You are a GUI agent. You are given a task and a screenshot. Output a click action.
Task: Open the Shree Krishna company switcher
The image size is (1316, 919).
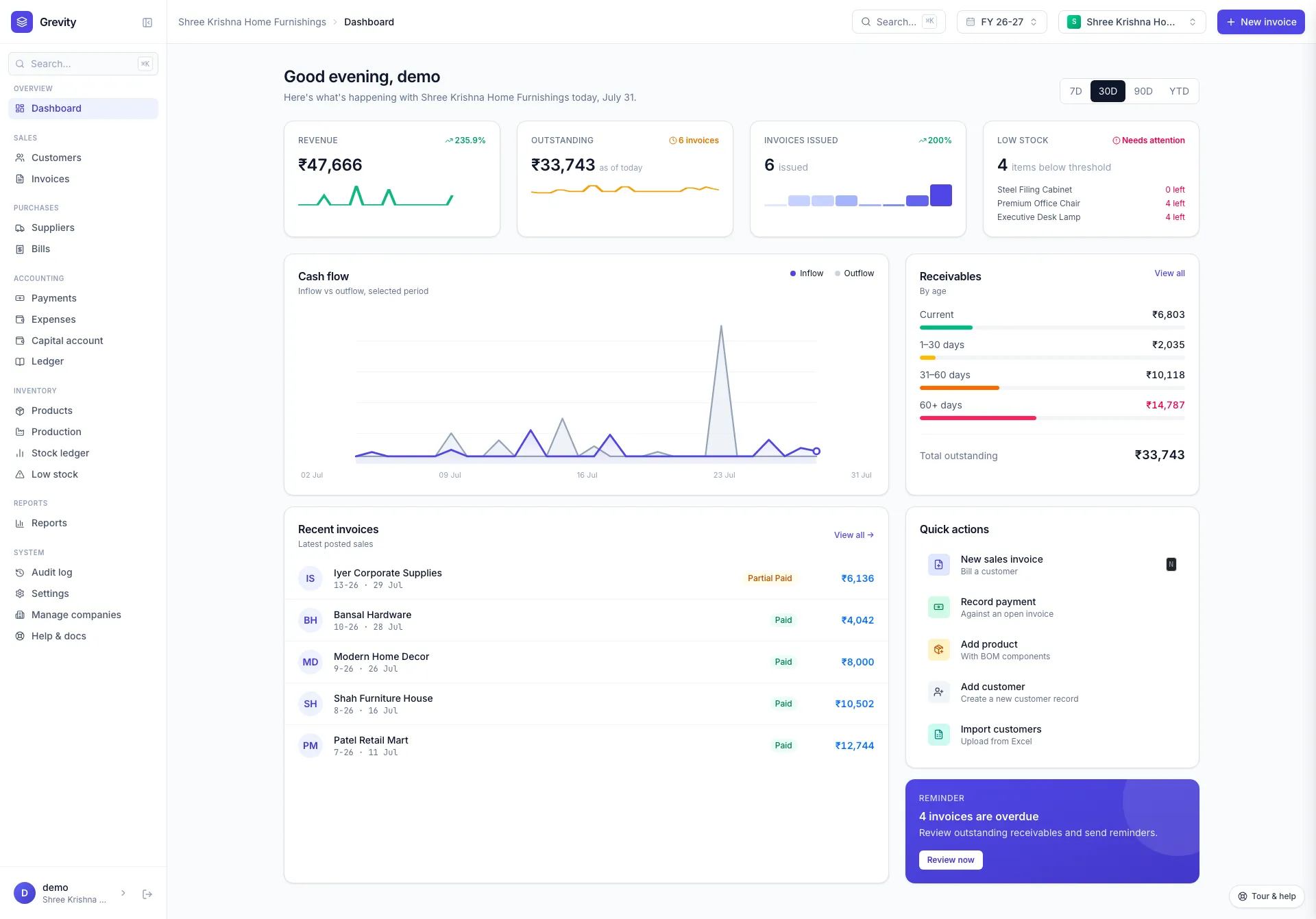pyautogui.click(x=1132, y=22)
